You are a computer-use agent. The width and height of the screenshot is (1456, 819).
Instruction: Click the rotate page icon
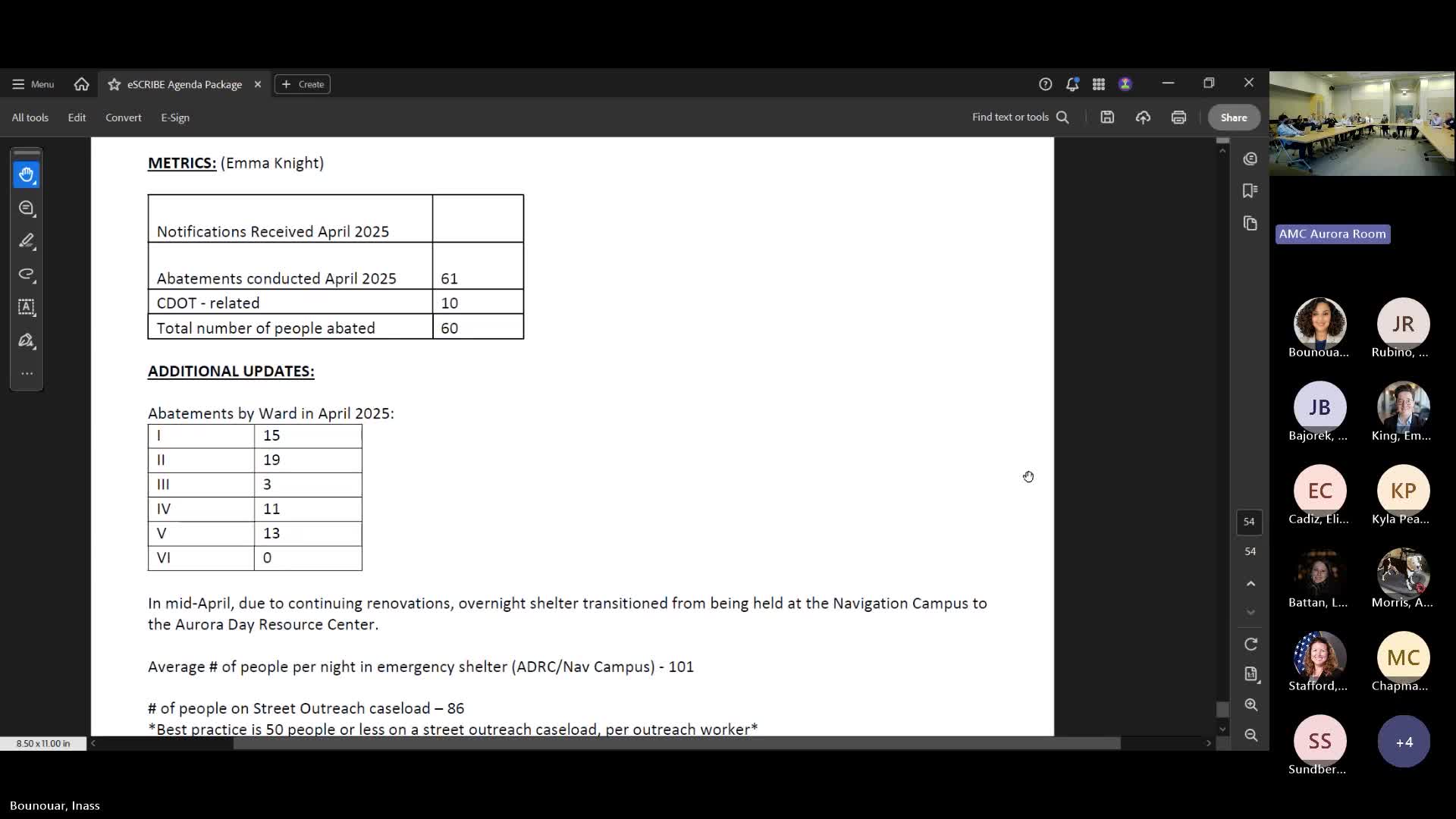coord(1250,644)
